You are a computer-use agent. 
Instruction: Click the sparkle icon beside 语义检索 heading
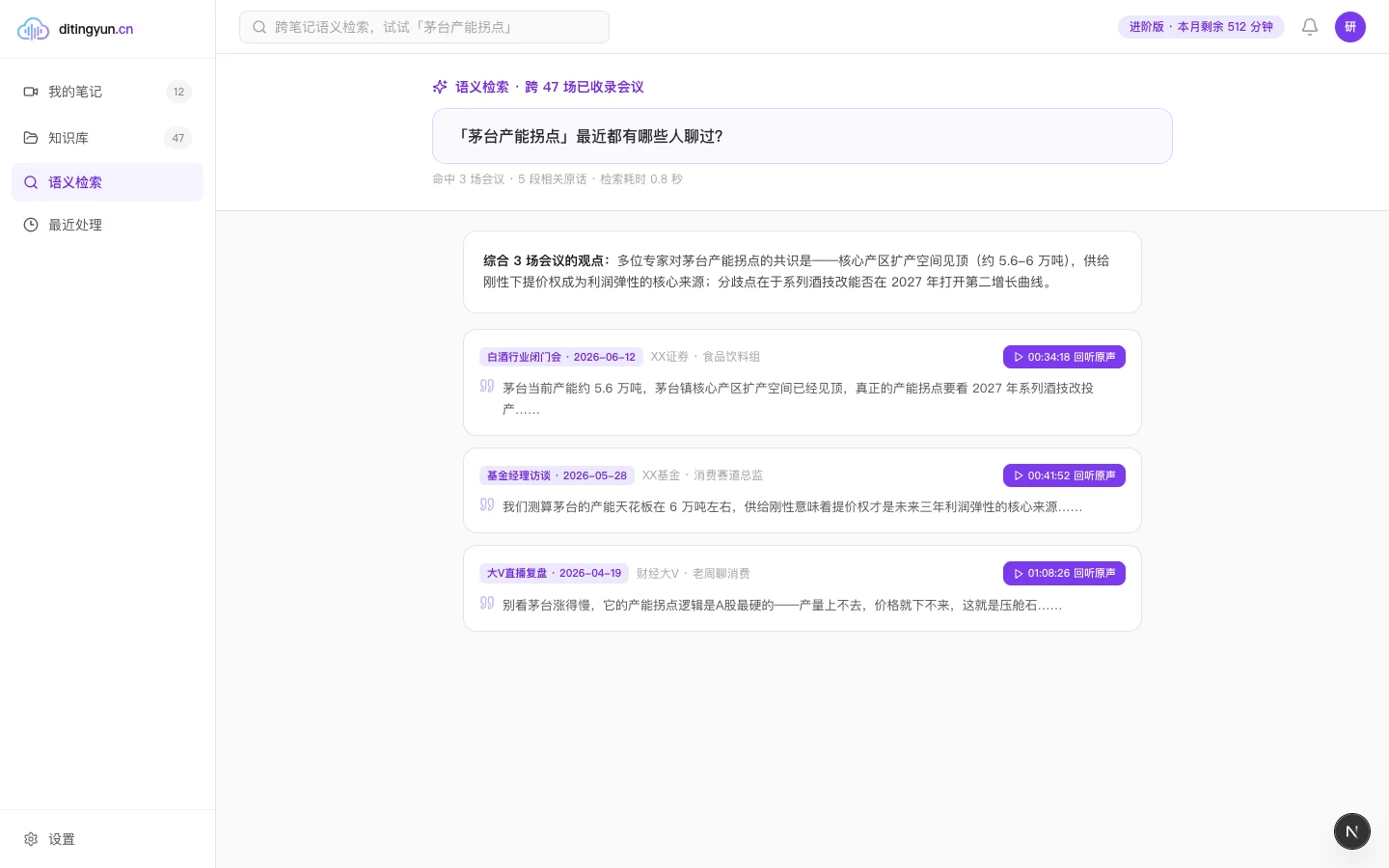440,87
